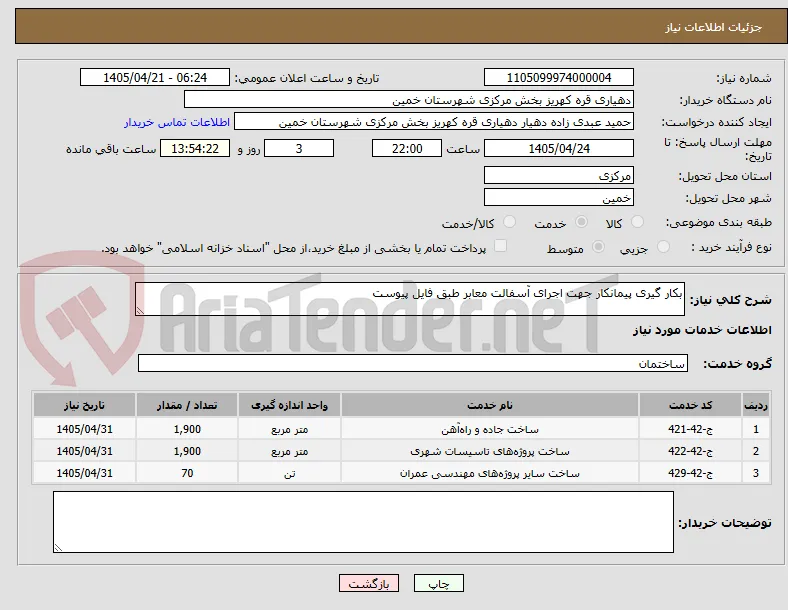Click the resize handle of description box

click(140, 311)
